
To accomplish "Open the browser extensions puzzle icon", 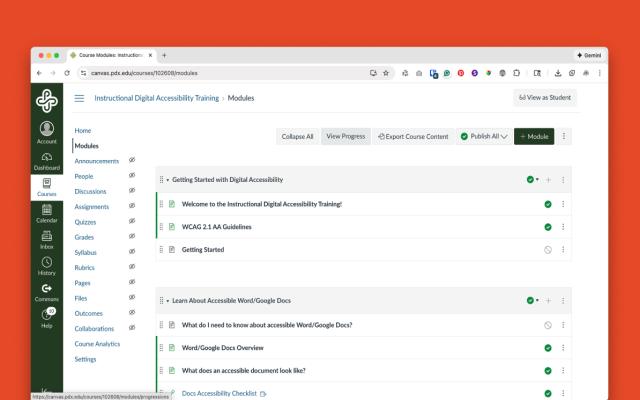I will (x=516, y=73).
